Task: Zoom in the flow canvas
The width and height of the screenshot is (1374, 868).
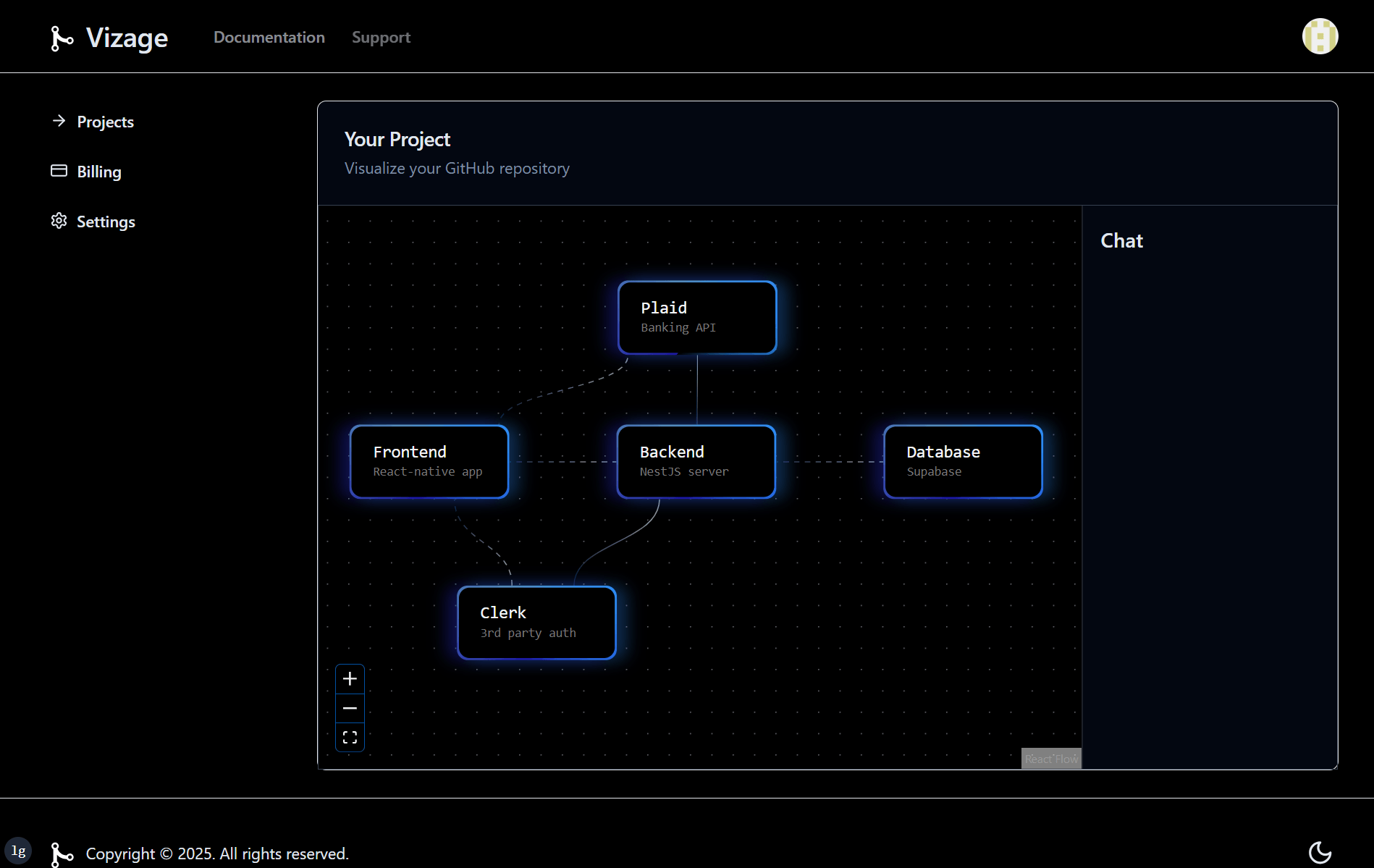Action: click(x=350, y=679)
